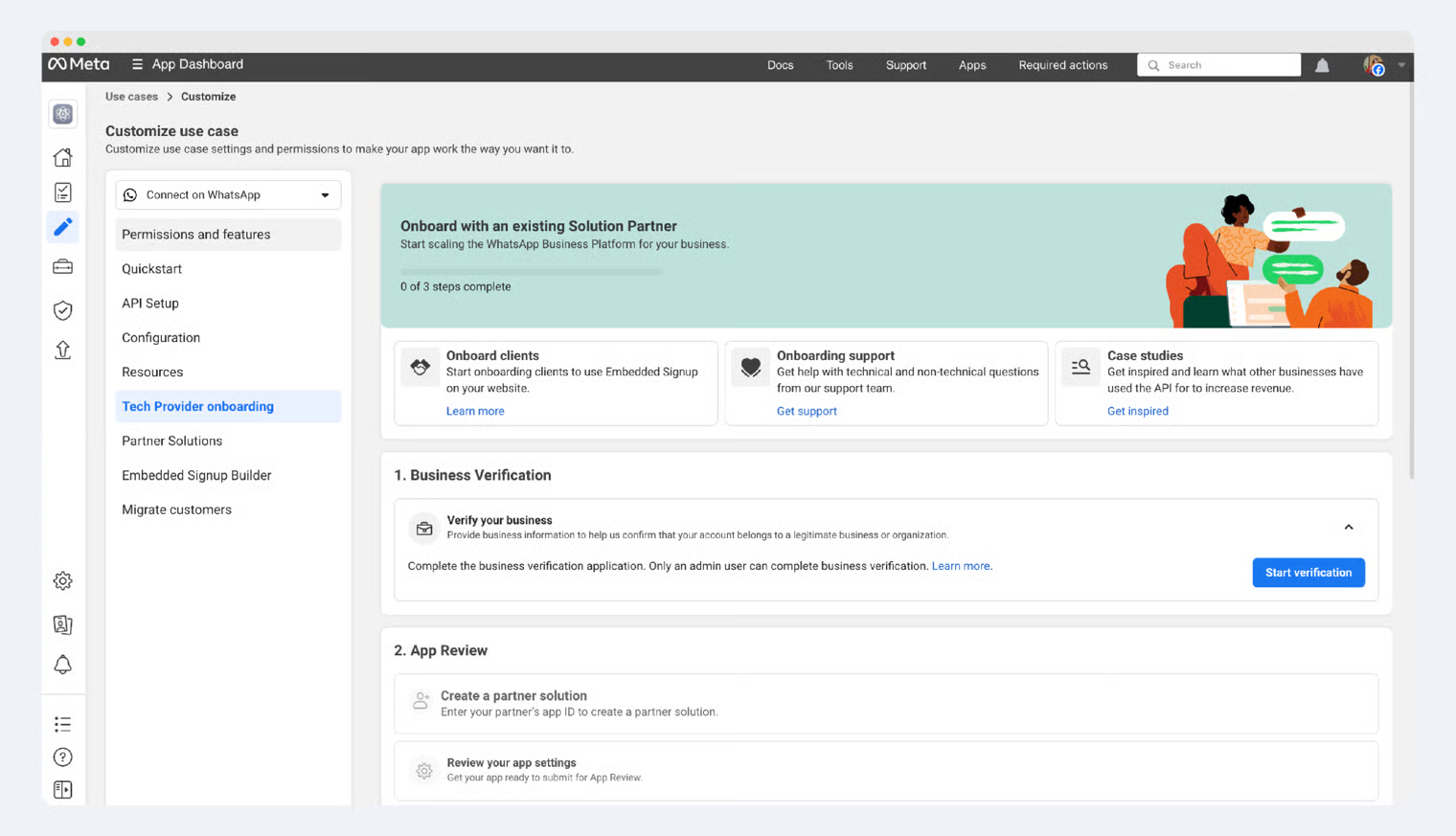The image size is (1456, 836).
Task: Collapse the Verify your business section
Action: 1348,528
